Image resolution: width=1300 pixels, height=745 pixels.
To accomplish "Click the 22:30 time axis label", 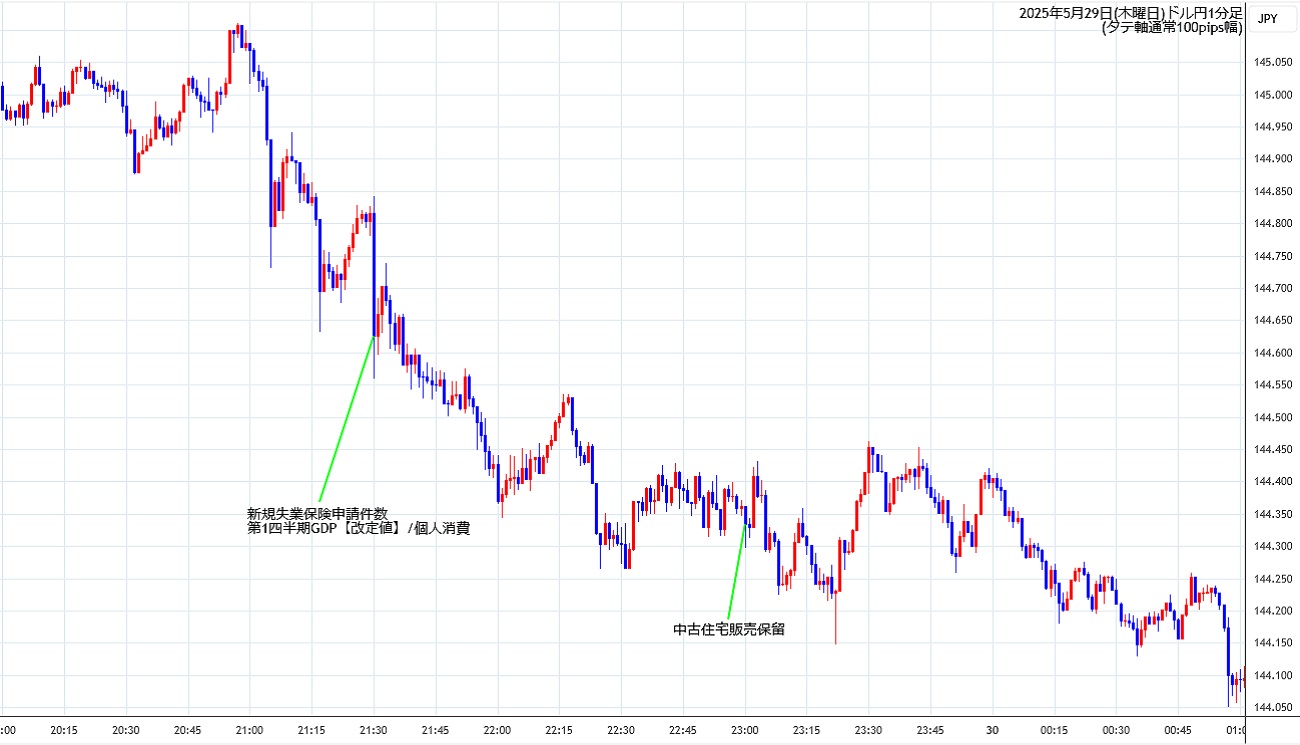I will coord(621,730).
